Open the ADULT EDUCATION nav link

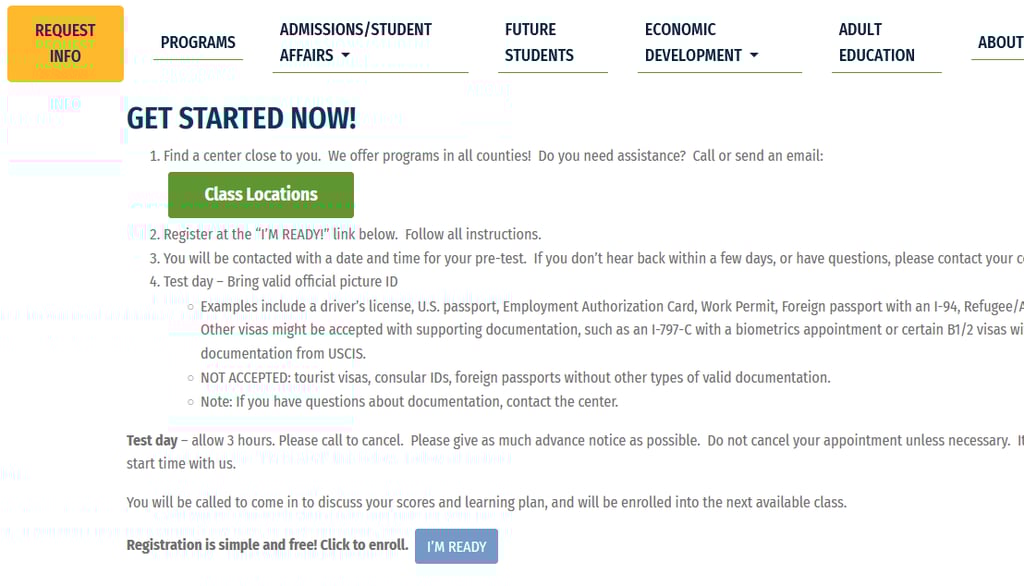(876, 42)
